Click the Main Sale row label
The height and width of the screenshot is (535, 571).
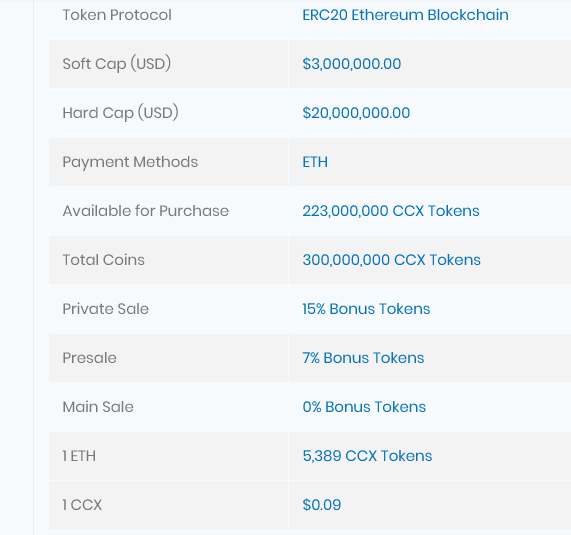coord(98,407)
